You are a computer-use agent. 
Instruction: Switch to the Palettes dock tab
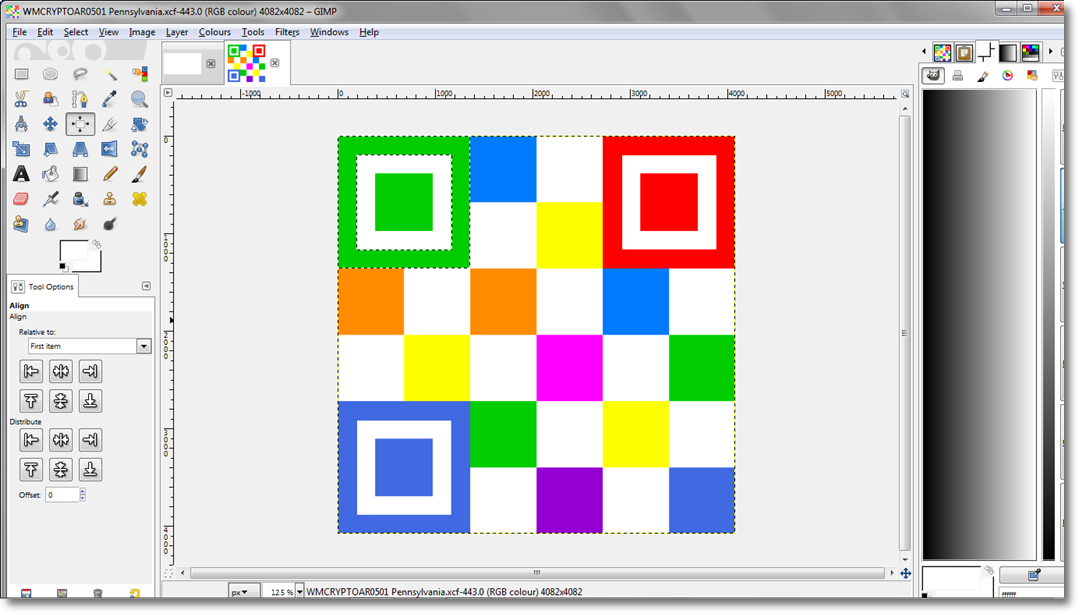coord(1030,52)
